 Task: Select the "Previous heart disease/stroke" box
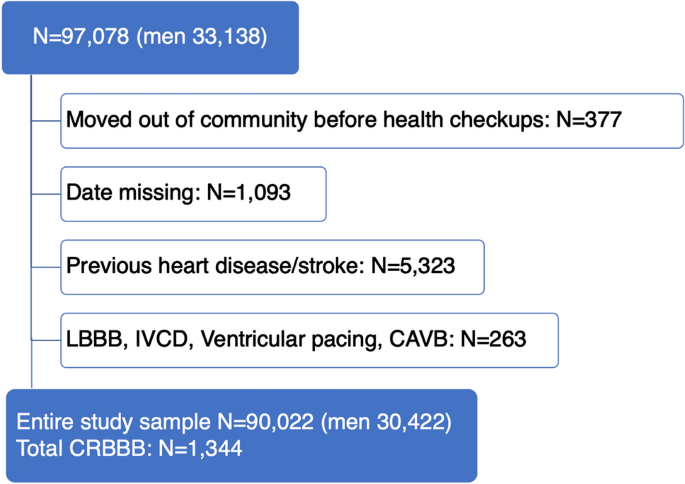point(272,266)
